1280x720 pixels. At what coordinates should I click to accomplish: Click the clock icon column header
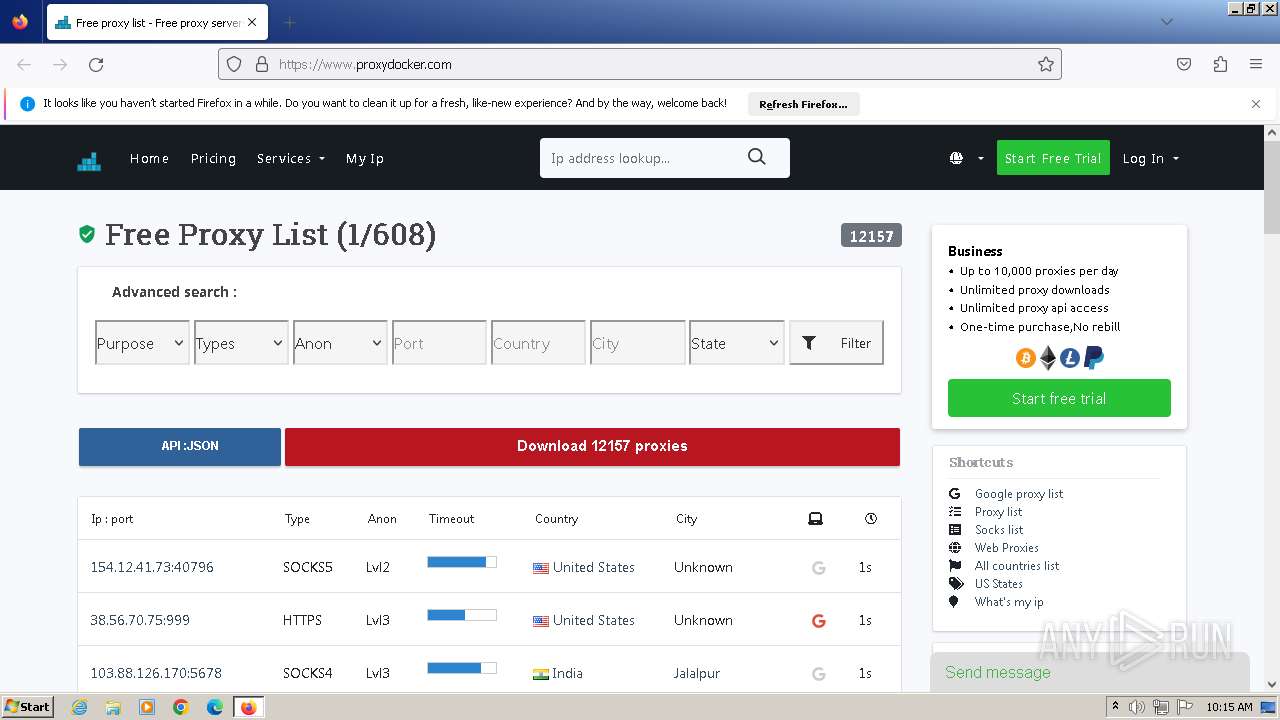pos(871,518)
